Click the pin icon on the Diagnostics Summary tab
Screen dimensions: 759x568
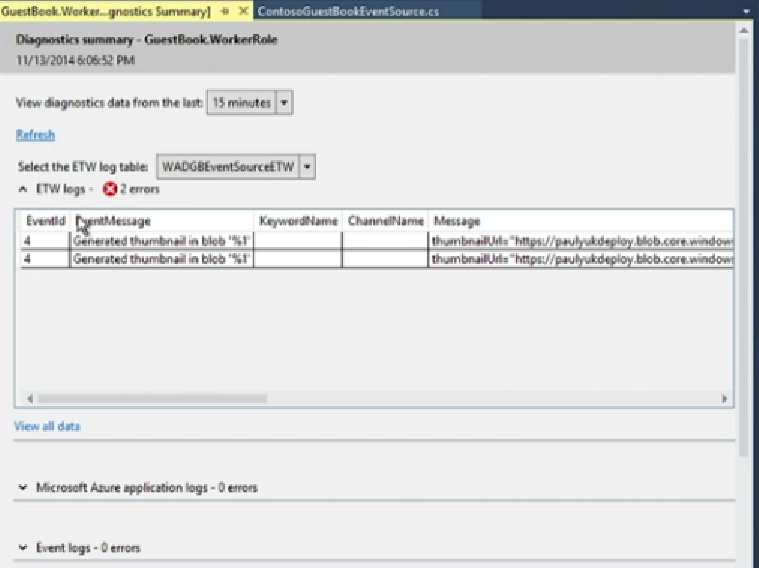coord(224,11)
